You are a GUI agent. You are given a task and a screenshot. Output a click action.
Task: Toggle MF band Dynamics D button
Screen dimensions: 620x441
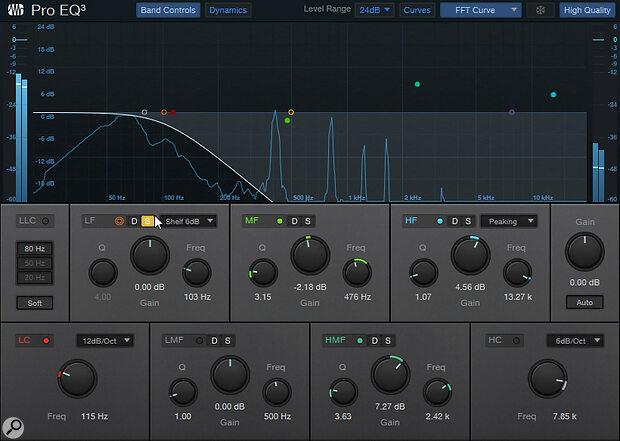point(295,221)
